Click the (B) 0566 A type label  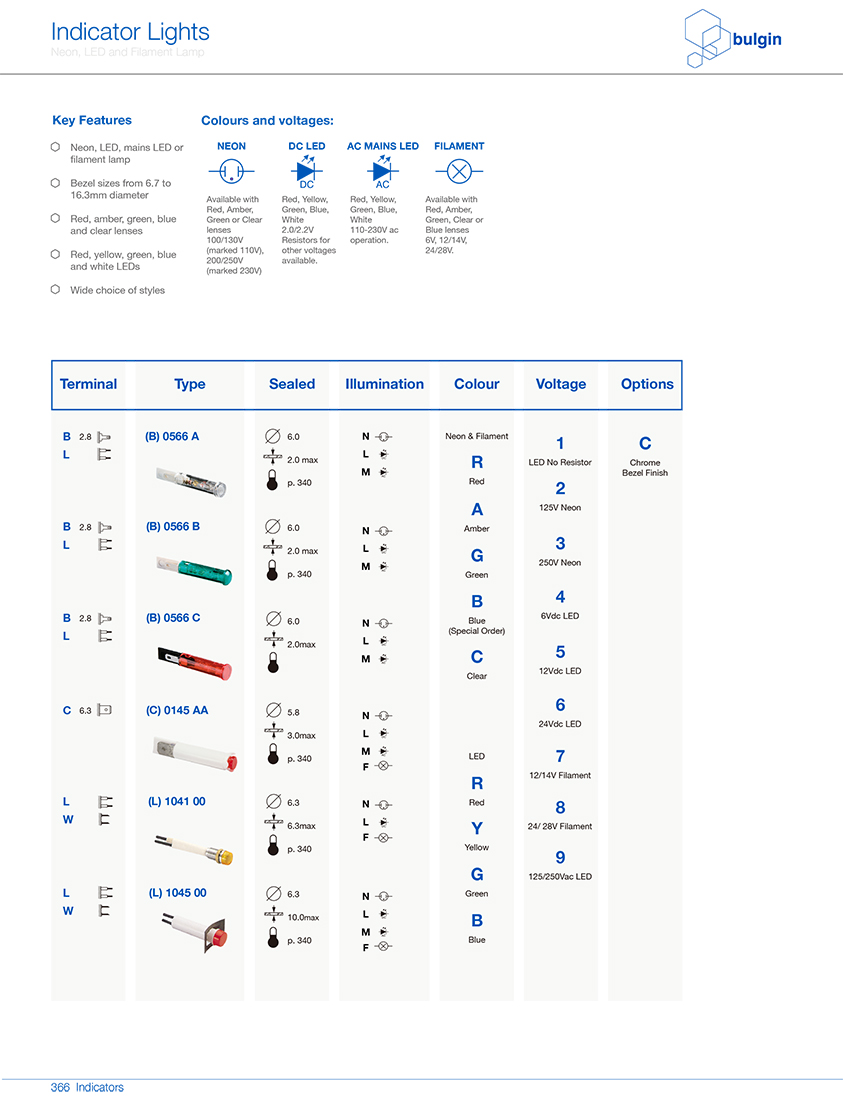click(172, 436)
